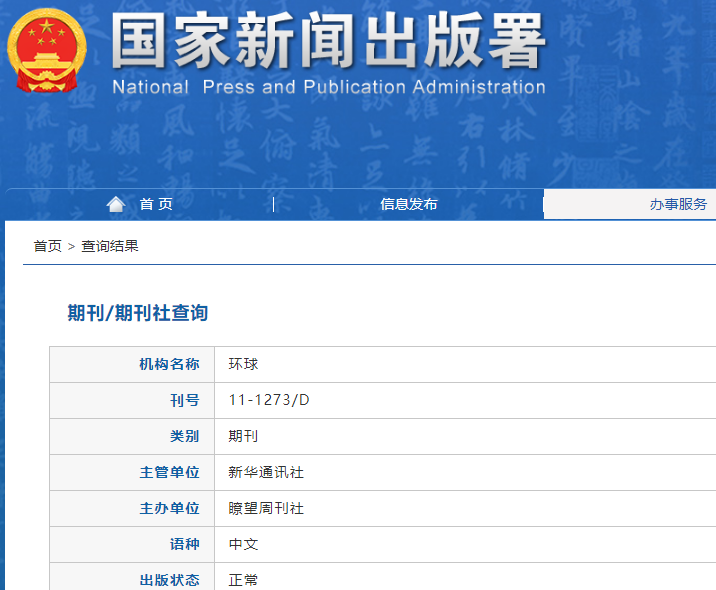Click the 首页 breadcrumb link
716x590 pixels.
[x=47, y=246]
